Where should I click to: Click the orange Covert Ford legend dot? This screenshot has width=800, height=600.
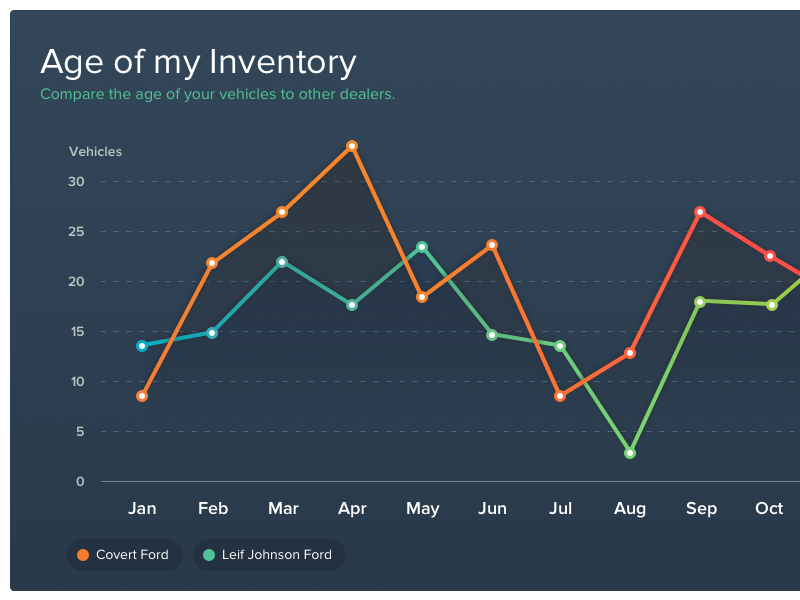coord(83,555)
